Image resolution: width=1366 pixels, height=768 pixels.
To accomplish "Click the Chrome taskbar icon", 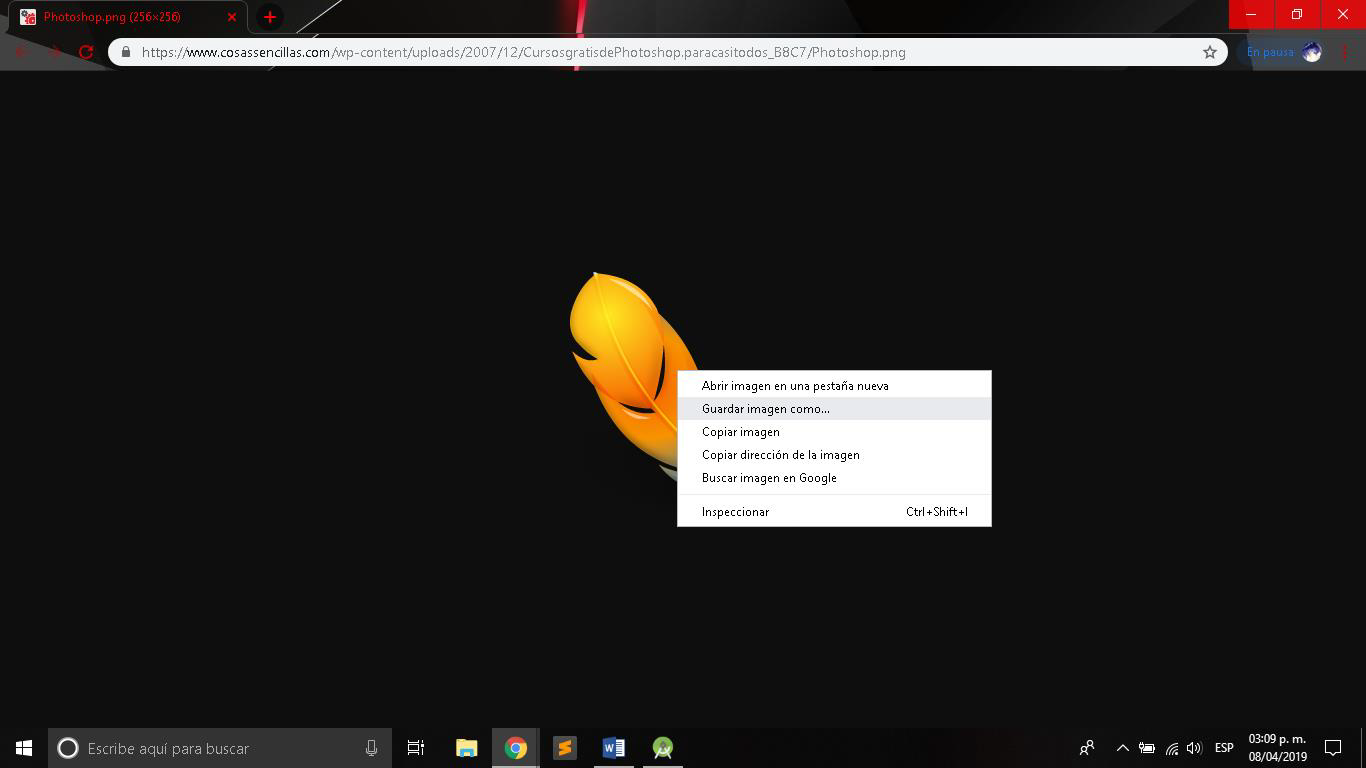I will [516, 748].
